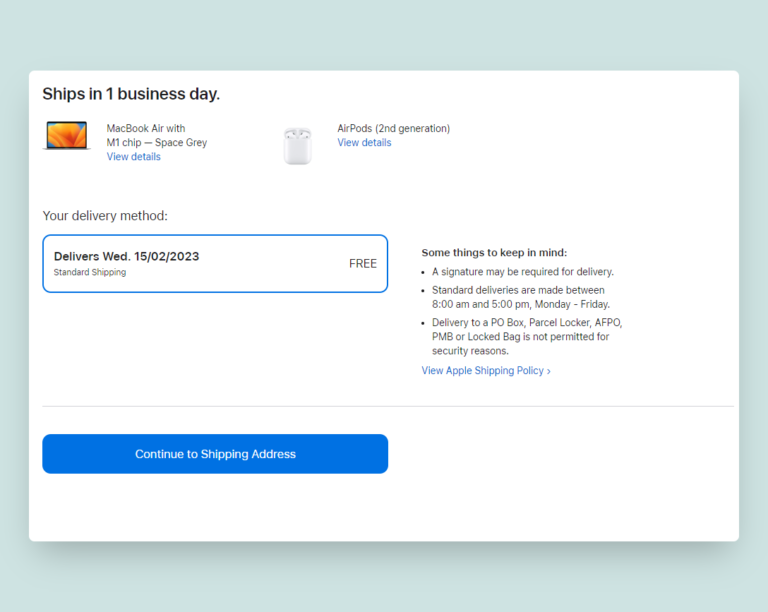Click the AirPods case product image
Image resolution: width=768 pixels, height=612 pixels.
click(297, 145)
